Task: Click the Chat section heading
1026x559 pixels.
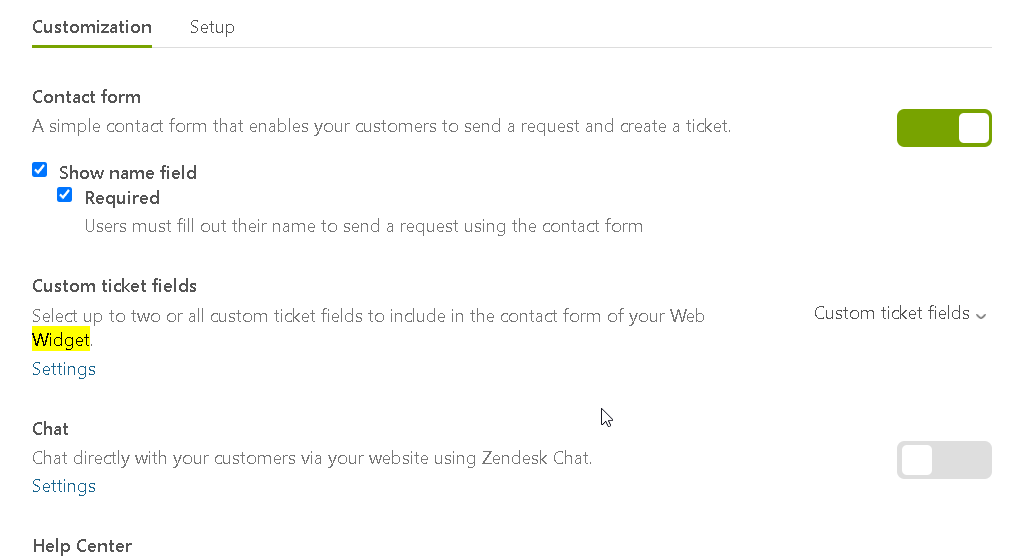Action: pos(50,429)
